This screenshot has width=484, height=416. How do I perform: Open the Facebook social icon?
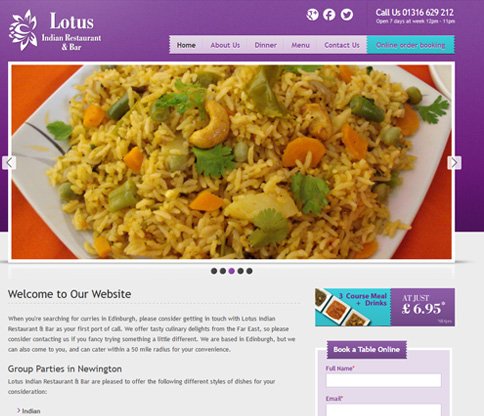[329, 15]
